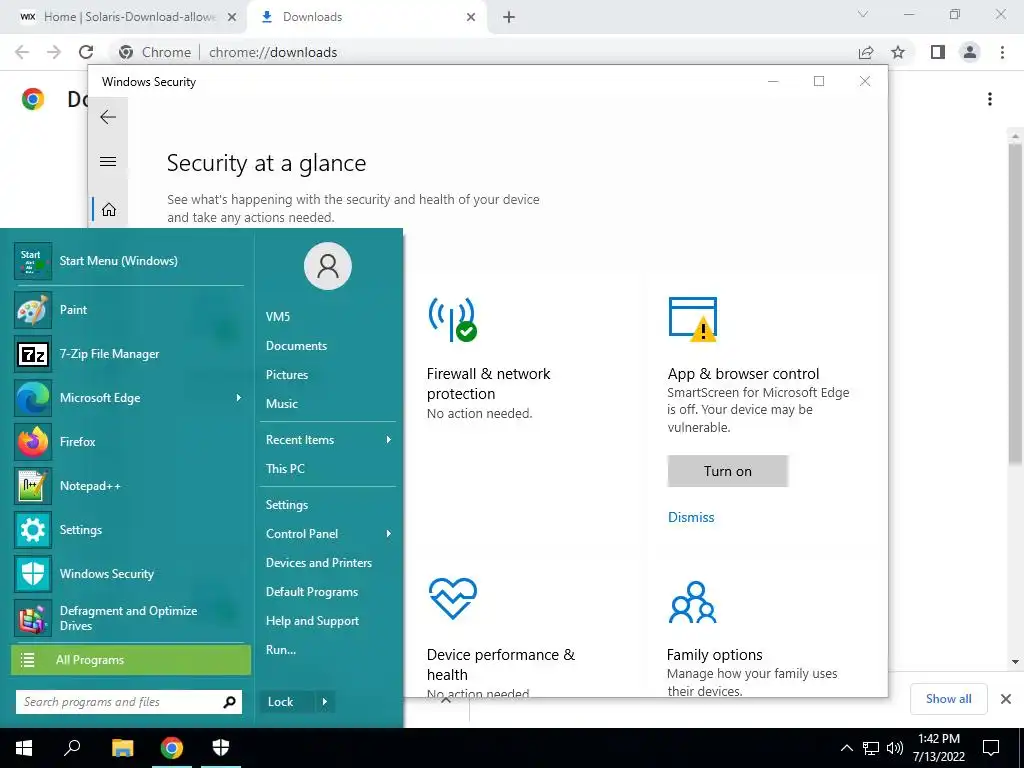Open Family options people icon
This screenshot has width=1024, height=768.
coord(693,601)
